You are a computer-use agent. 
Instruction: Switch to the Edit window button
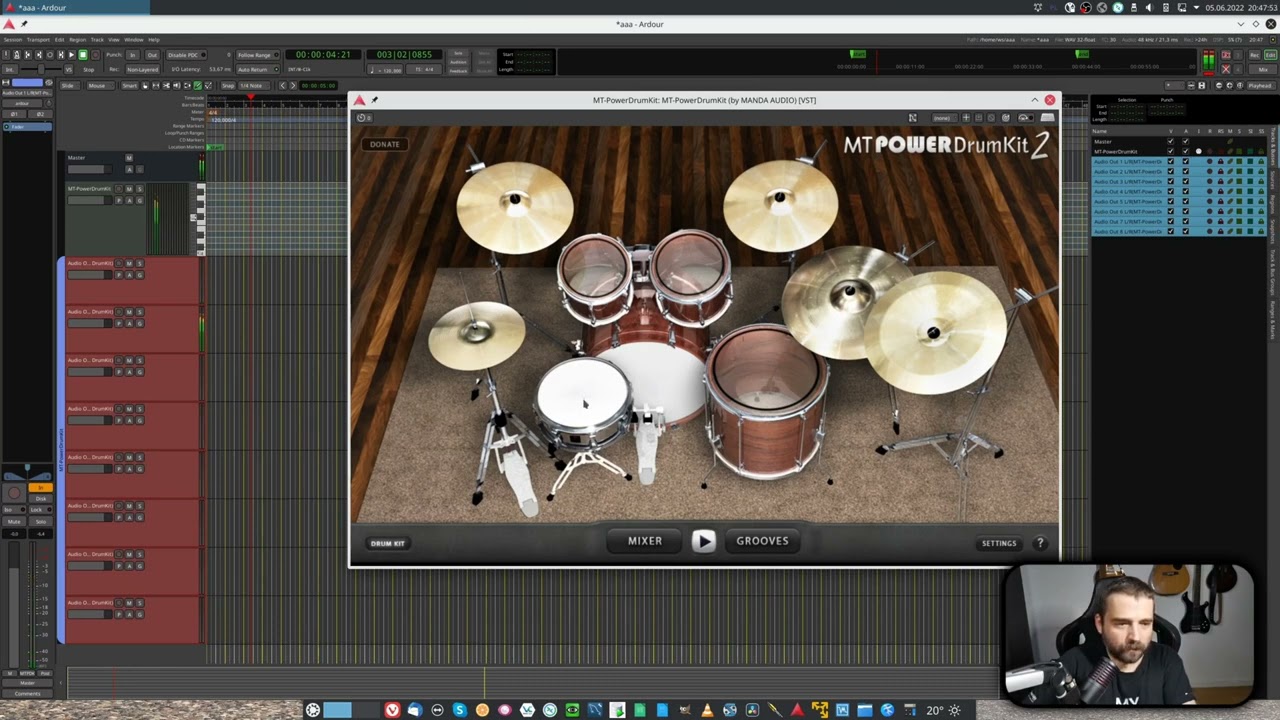pos(1270,55)
